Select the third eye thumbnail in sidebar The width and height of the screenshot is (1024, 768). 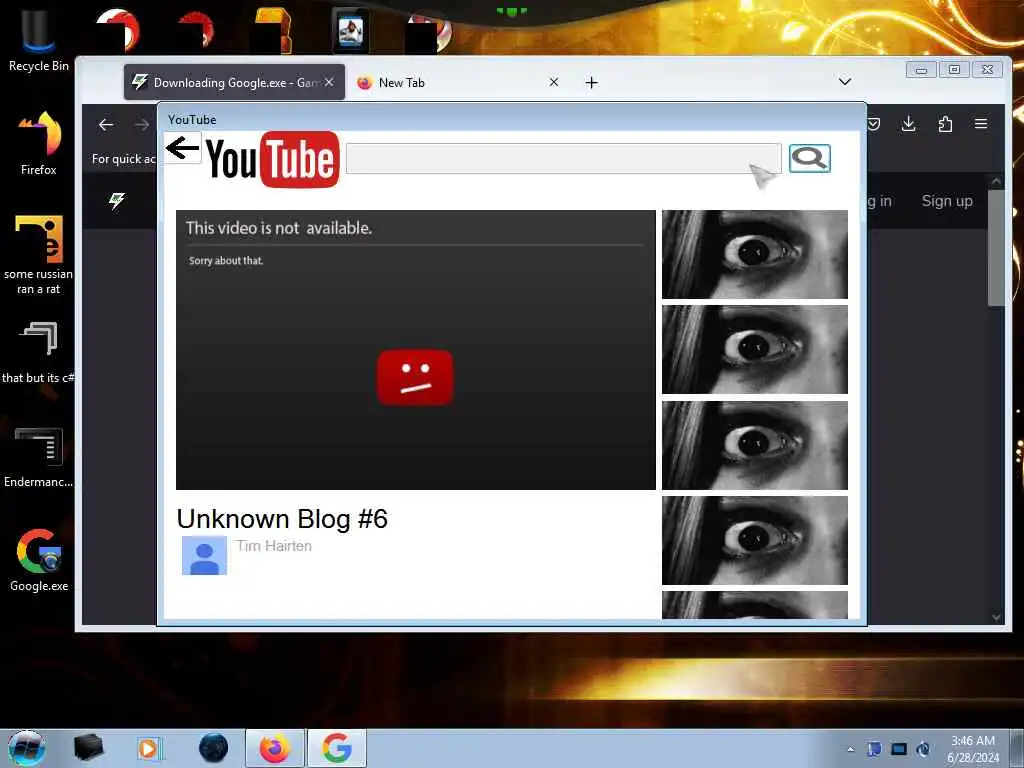pyautogui.click(x=755, y=445)
